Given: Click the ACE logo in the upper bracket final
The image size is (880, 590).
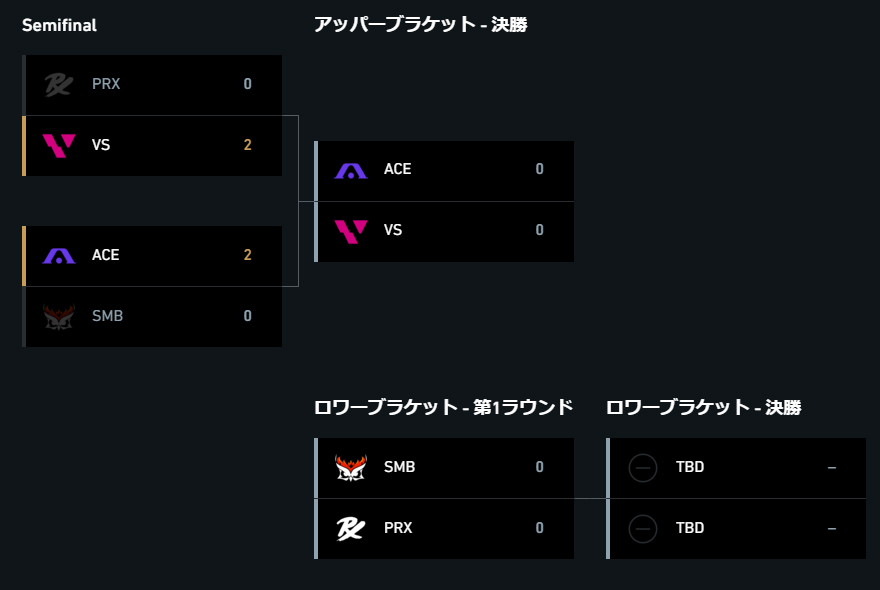Looking at the screenshot, I should (x=351, y=171).
